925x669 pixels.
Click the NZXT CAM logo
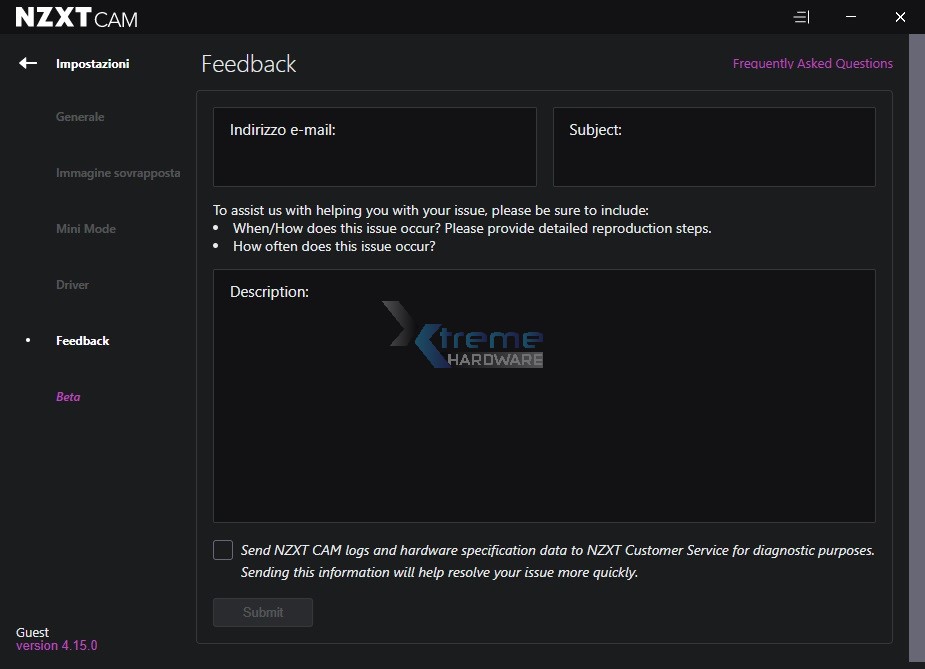(77, 17)
